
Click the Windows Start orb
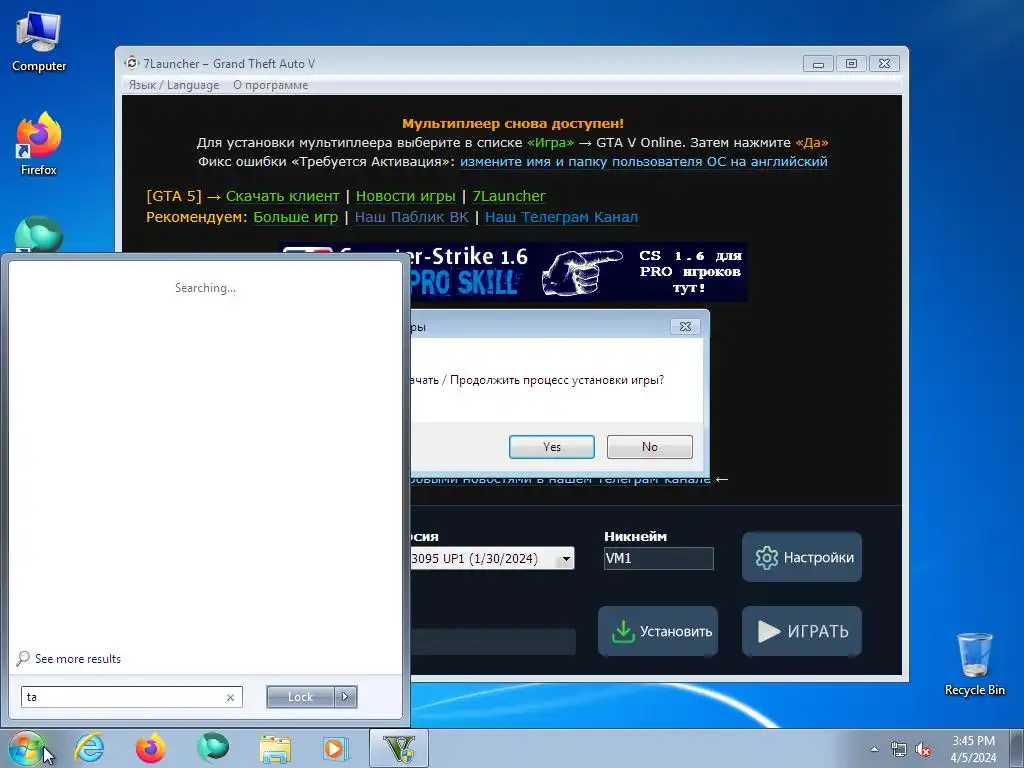click(26, 748)
